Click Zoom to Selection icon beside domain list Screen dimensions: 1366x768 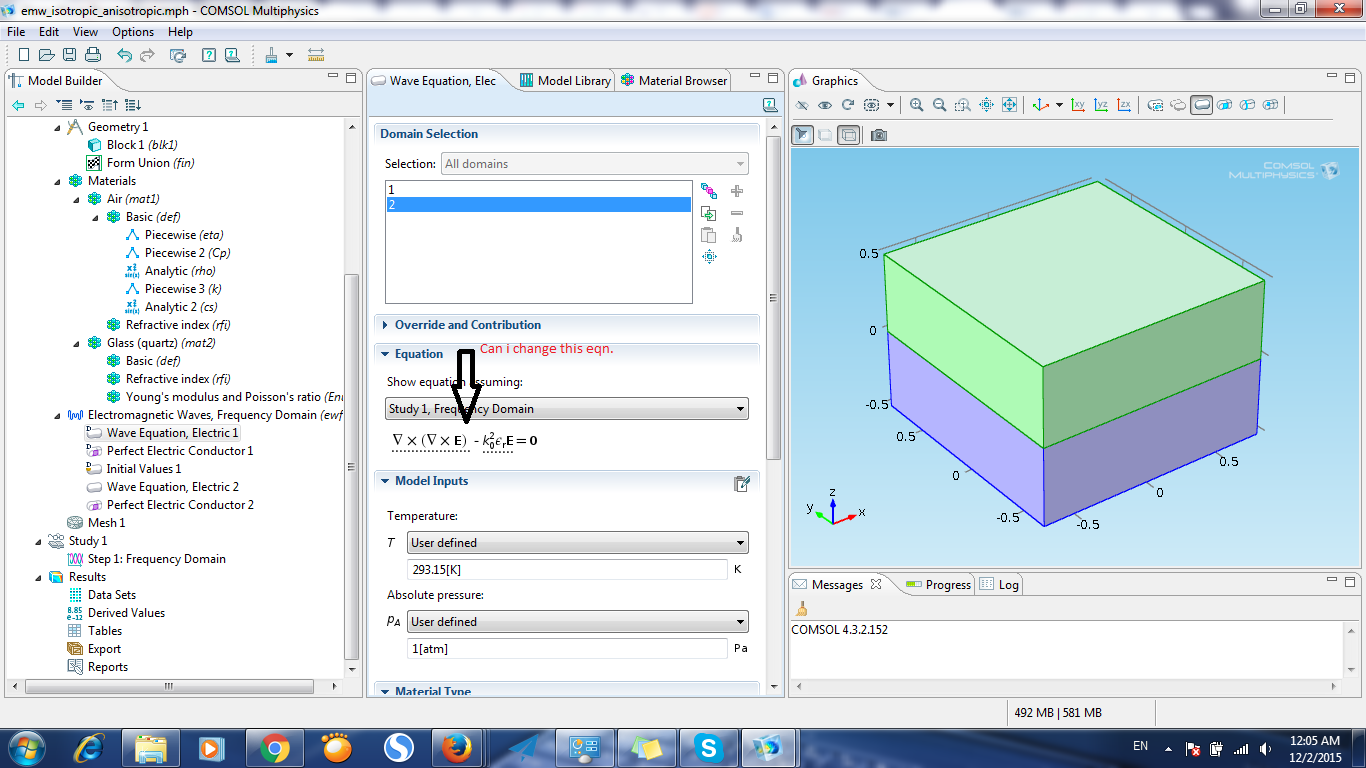[x=709, y=257]
